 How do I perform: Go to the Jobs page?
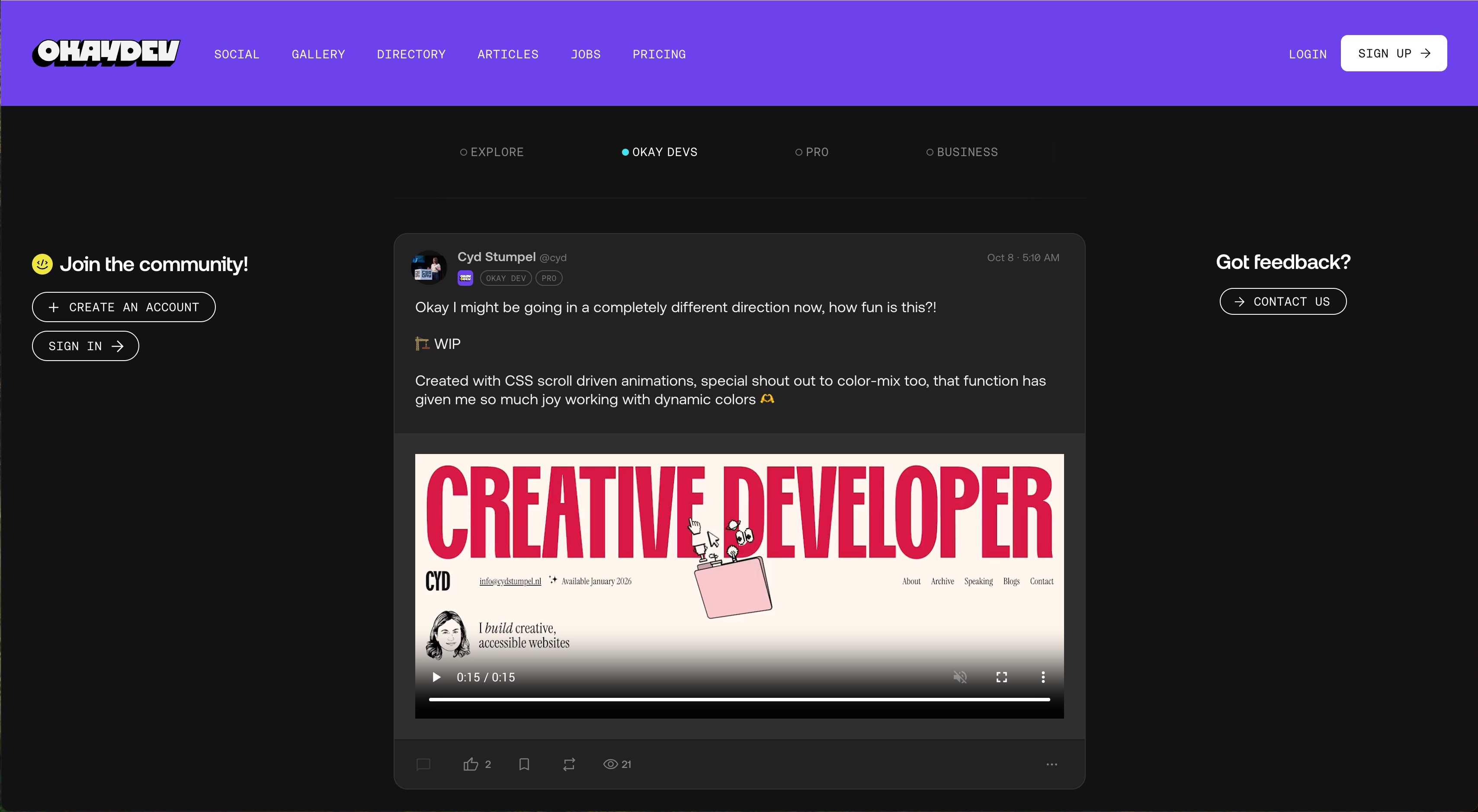pos(585,54)
